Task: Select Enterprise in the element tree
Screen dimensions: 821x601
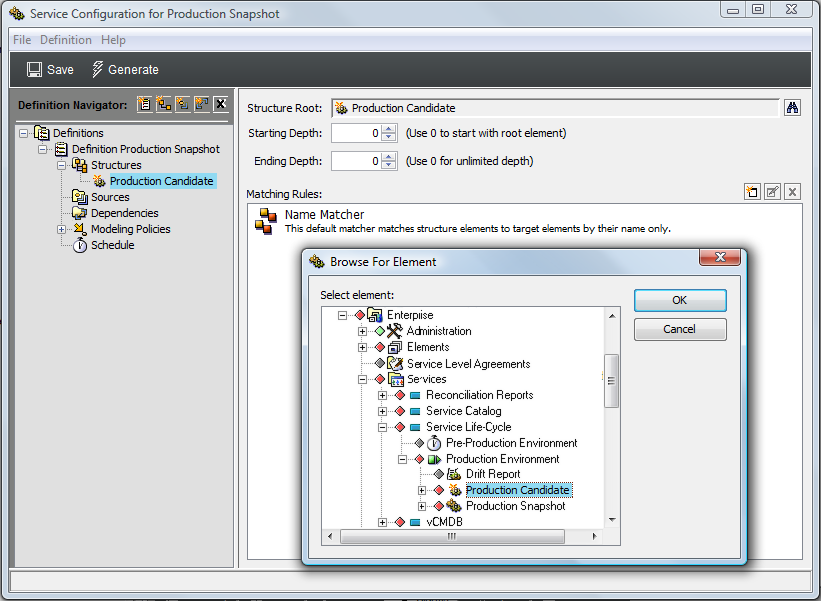Action: [410, 315]
